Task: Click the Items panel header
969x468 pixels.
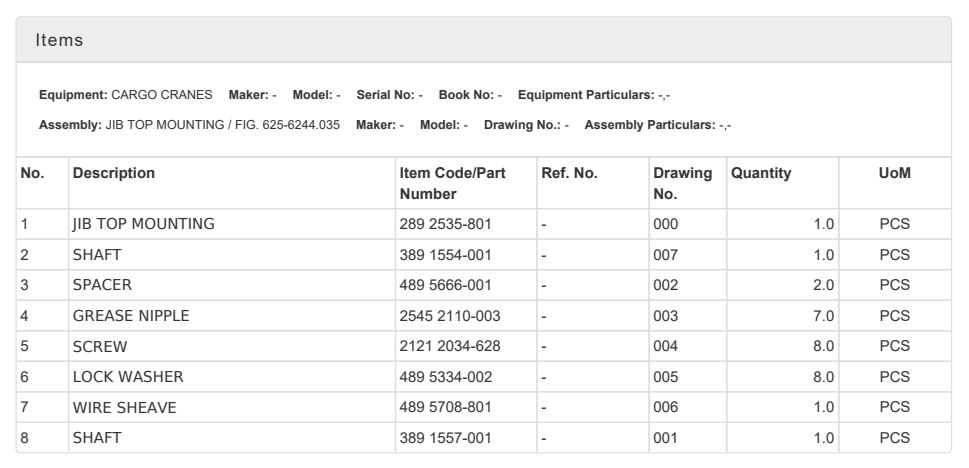Action: [59, 40]
